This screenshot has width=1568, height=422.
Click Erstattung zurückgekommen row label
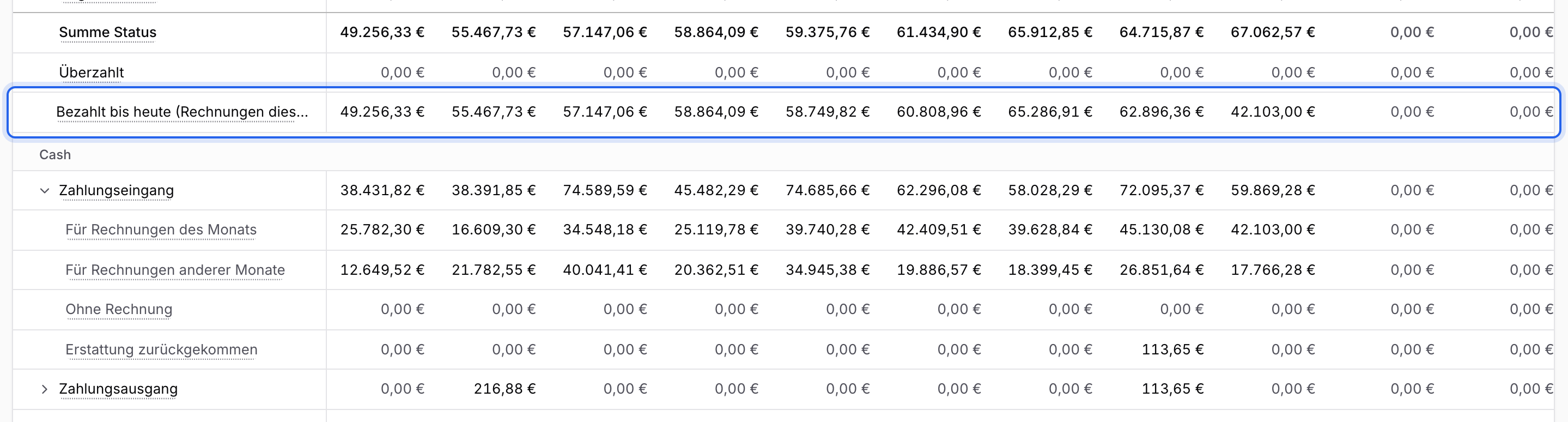tap(161, 349)
